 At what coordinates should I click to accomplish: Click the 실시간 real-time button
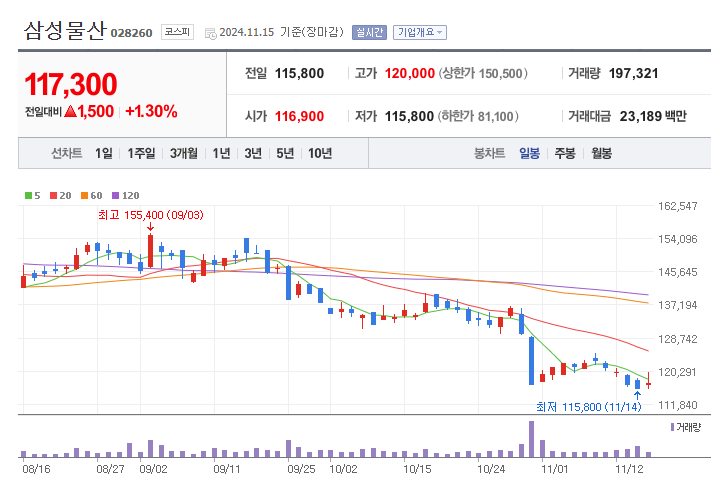tap(369, 32)
